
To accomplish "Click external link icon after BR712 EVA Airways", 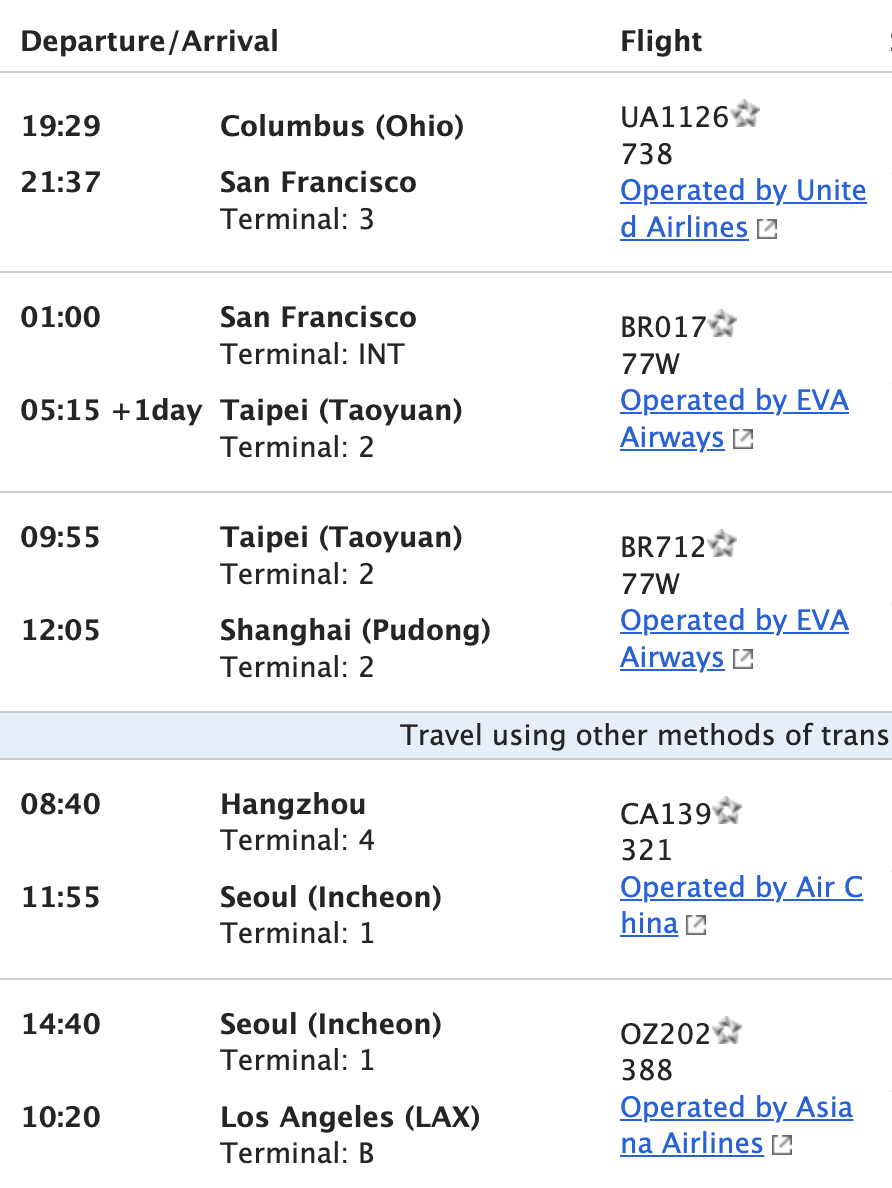I will (x=743, y=659).
